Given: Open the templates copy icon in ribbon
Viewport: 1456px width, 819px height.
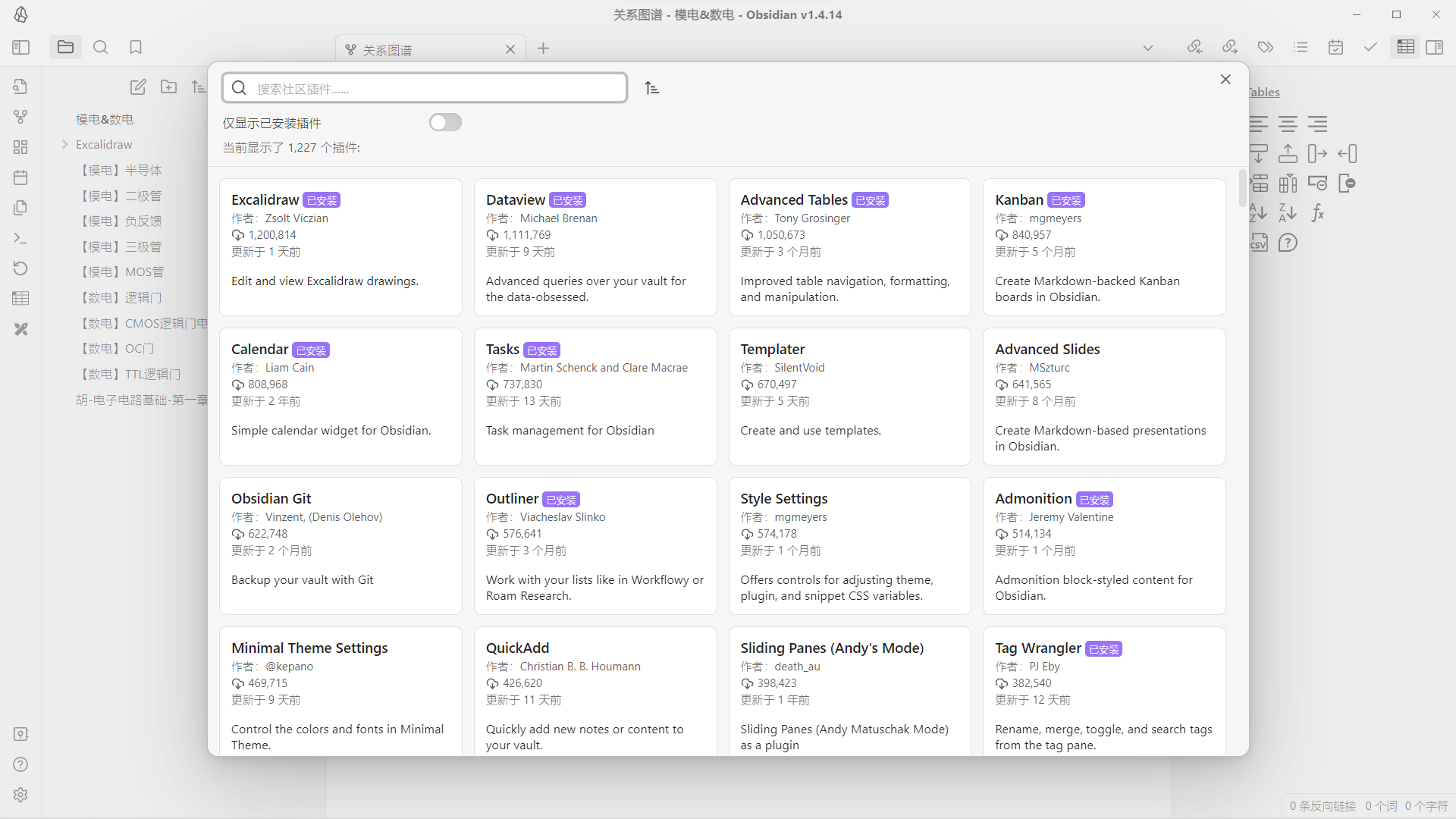Looking at the screenshot, I should pos(20,208).
